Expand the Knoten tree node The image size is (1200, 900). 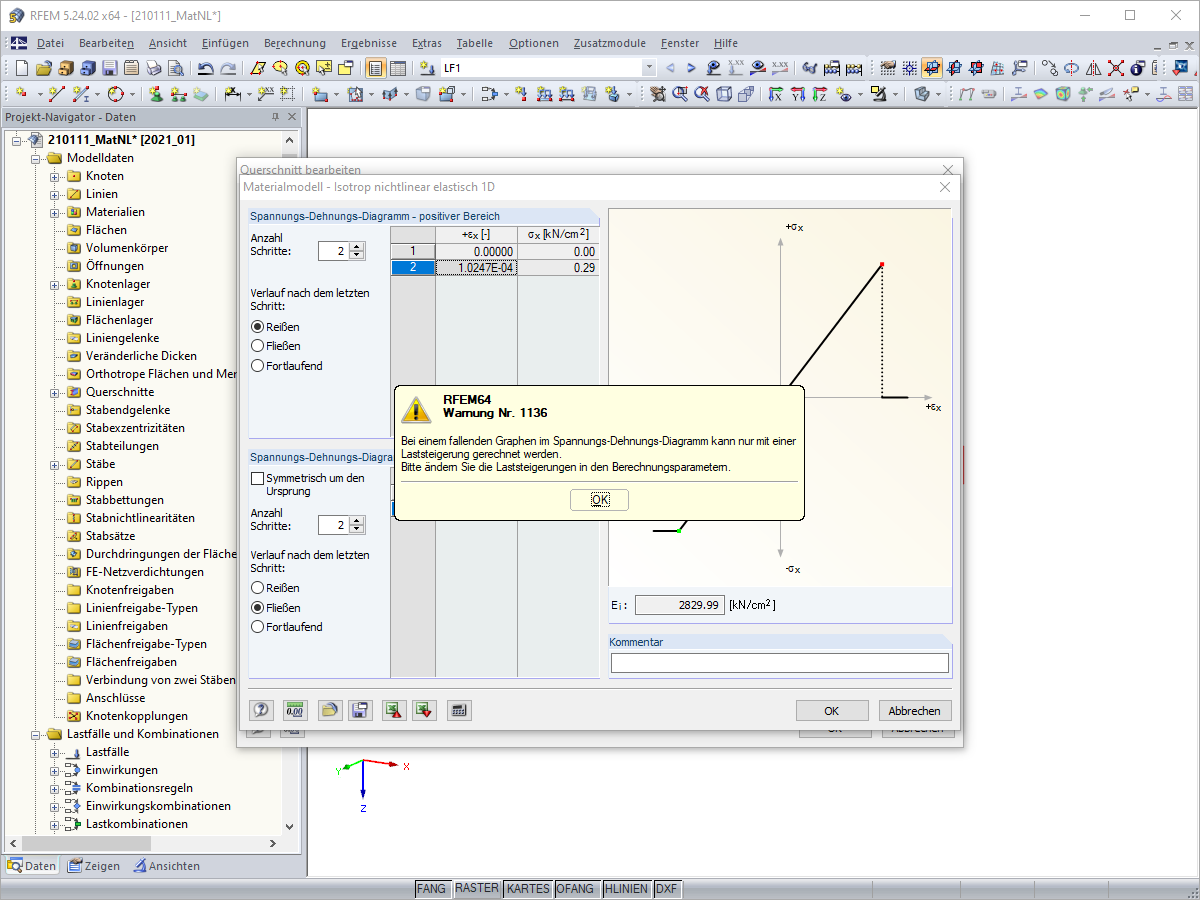coord(55,176)
